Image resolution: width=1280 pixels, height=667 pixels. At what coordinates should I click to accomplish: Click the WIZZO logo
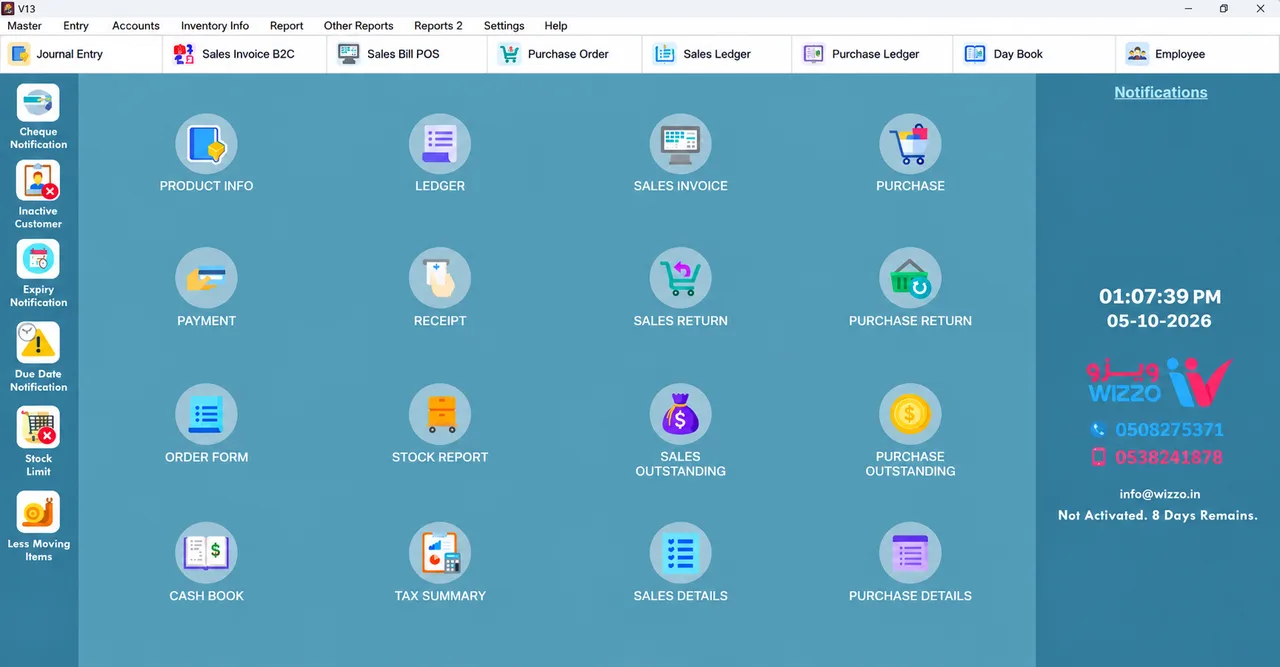tap(1159, 381)
